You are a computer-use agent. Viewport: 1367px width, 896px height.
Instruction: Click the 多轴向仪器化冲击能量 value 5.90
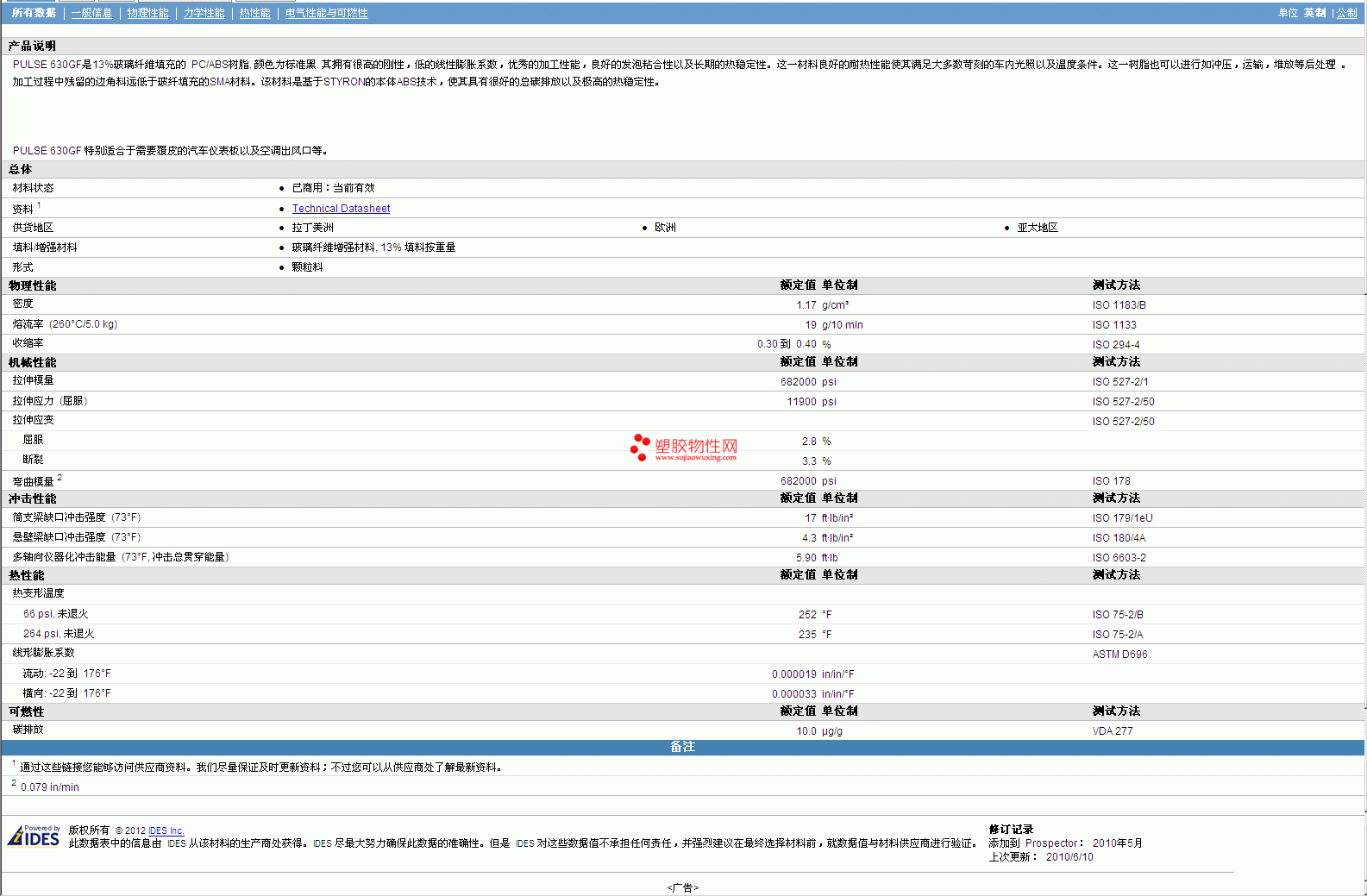pos(806,558)
